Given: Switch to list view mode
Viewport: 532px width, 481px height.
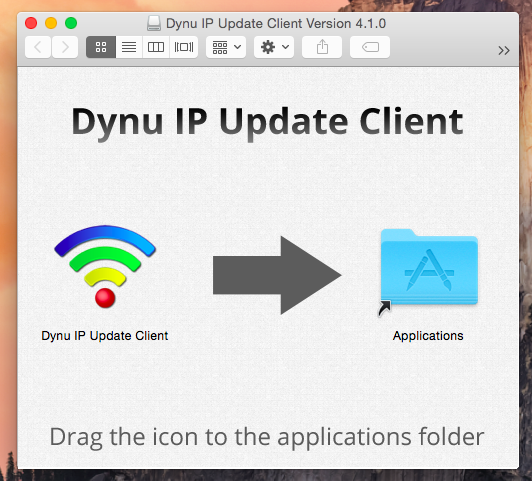Looking at the screenshot, I should (129, 47).
